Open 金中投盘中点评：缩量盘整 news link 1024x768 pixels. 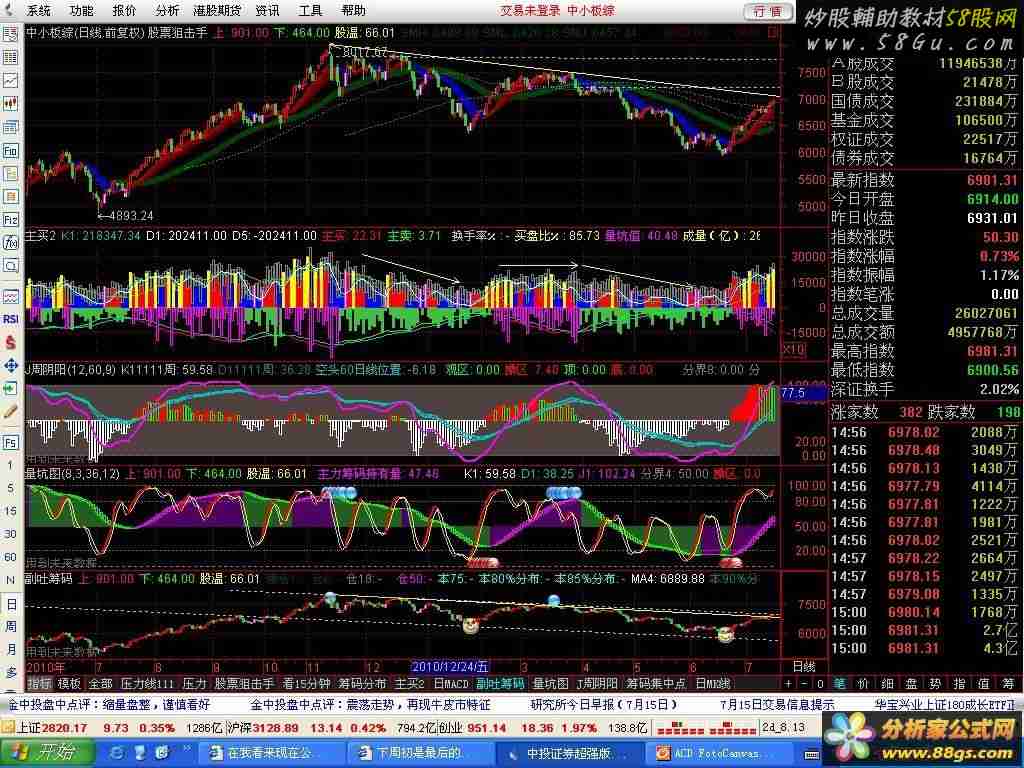click(x=108, y=705)
